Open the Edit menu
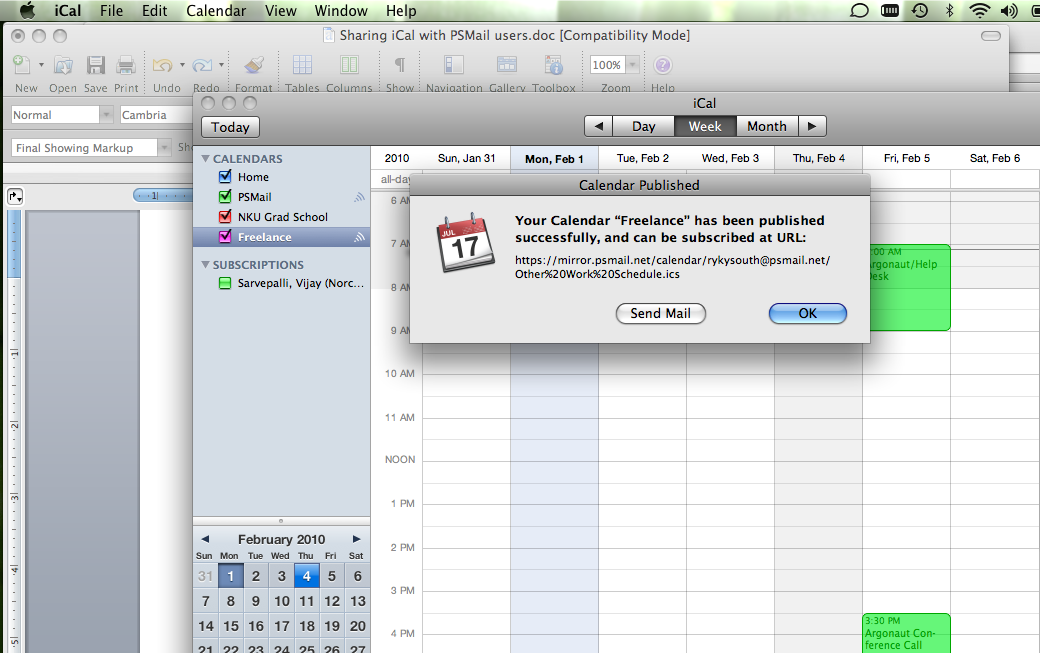Image resolution: width=1040 pixels, height=653 pixels. pos(155,11)
